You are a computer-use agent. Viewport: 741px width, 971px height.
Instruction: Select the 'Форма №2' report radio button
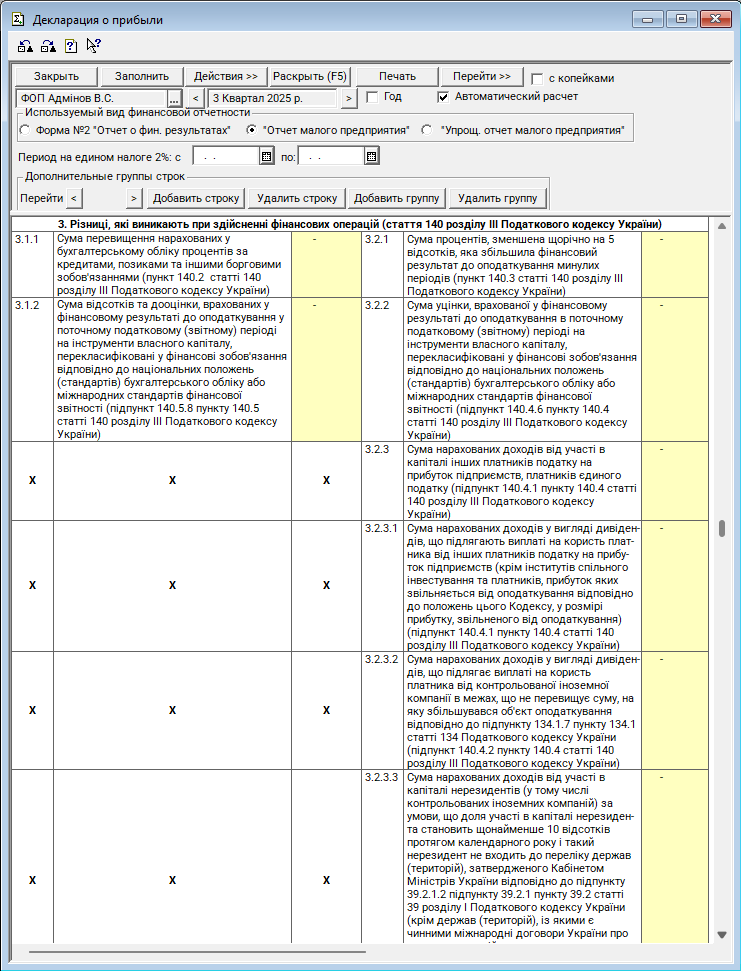click(x=25, y=130)
